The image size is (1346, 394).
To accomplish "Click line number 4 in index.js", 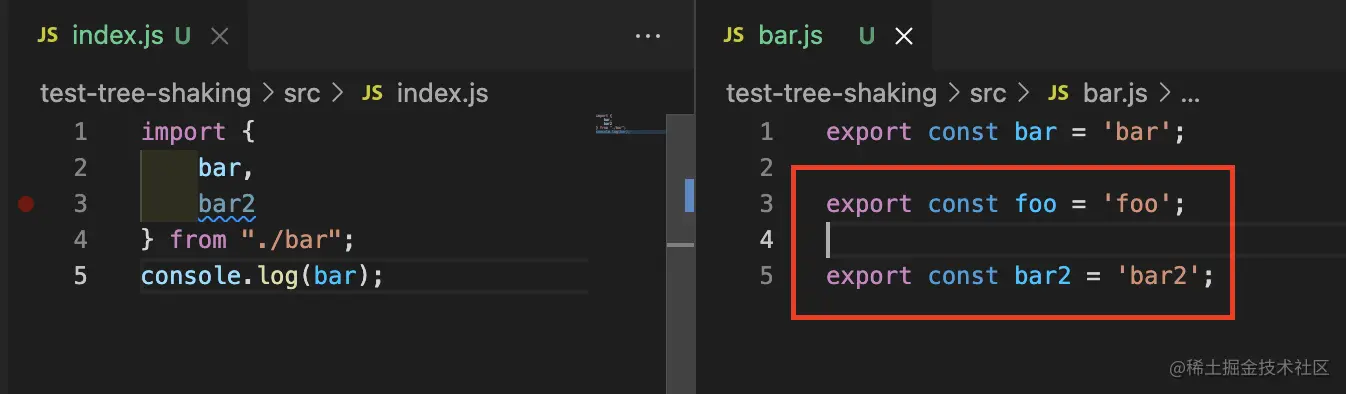I will (x=80, y=240).
